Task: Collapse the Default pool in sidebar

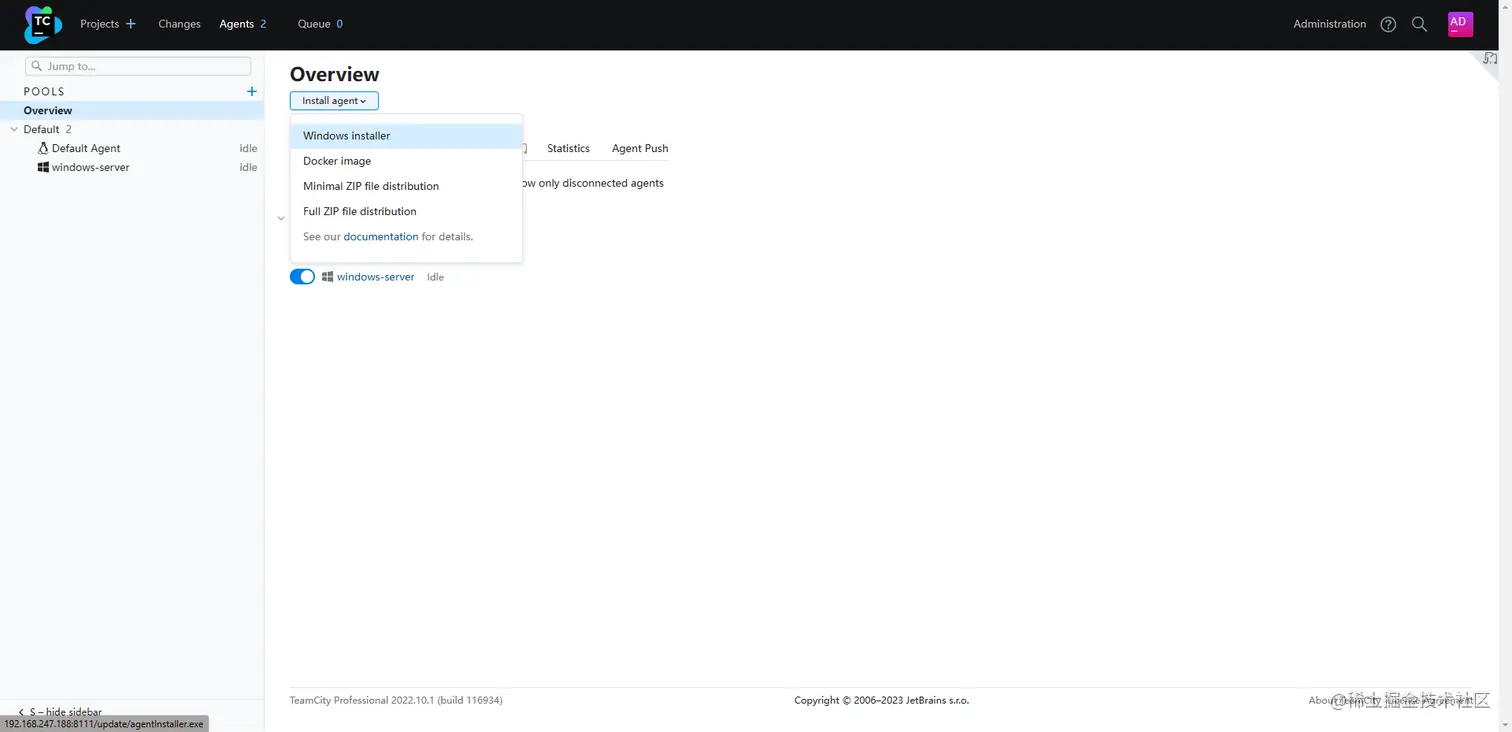Action: coord(14,129)
